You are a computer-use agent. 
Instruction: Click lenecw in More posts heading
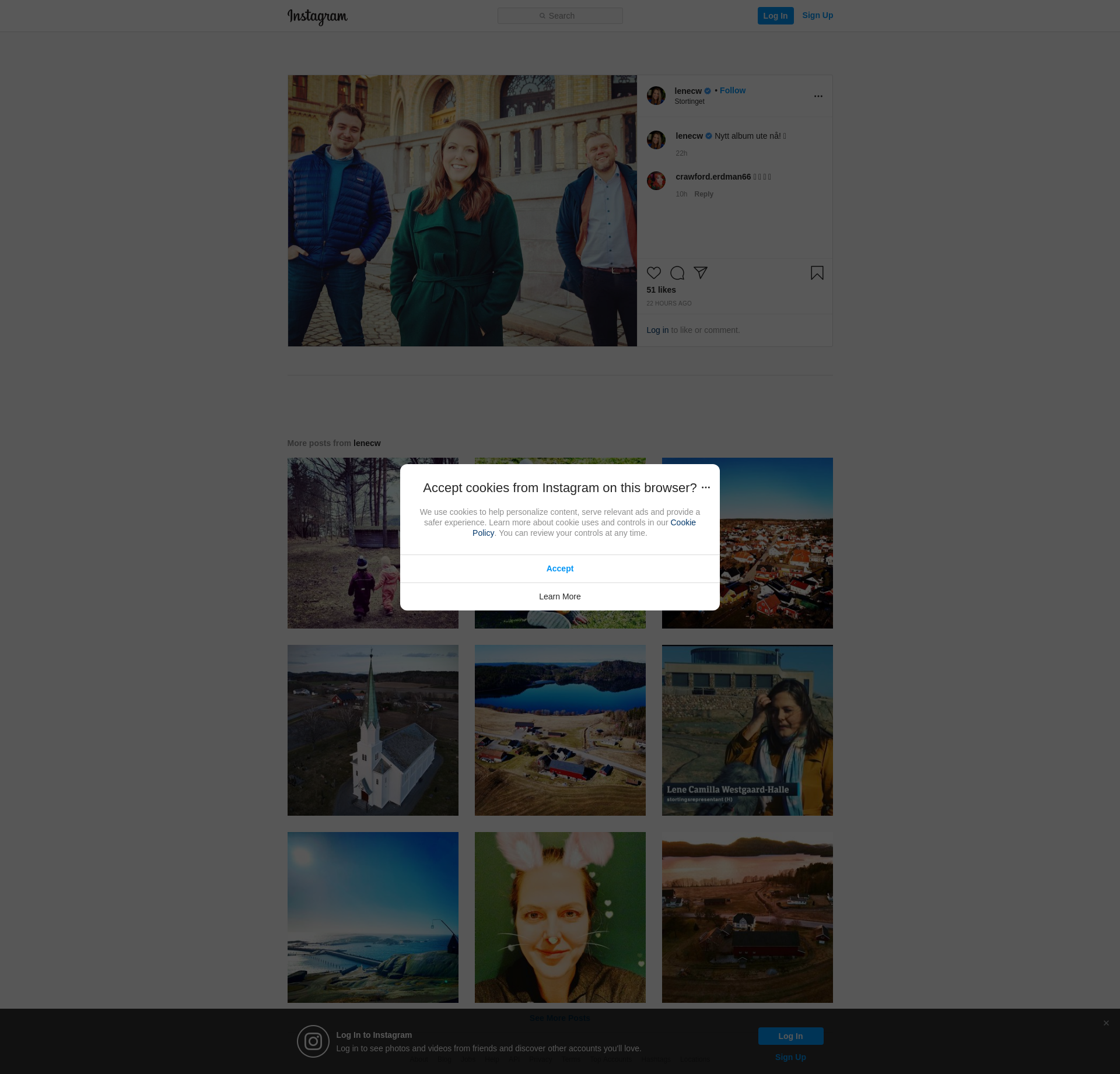pyautogui.click(x=367, y=443)
